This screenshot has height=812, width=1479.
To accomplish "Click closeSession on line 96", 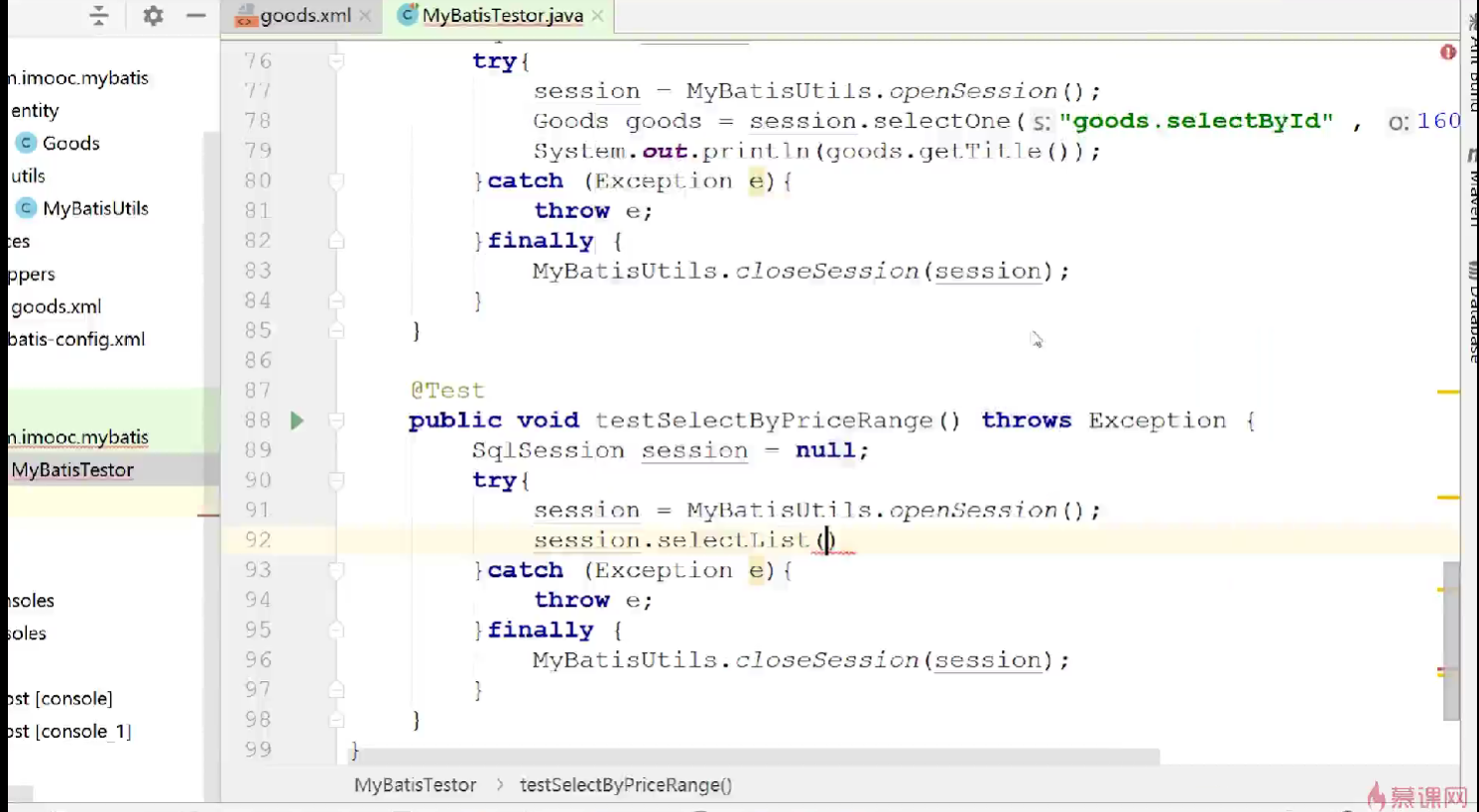I will [x=827, y=660].
